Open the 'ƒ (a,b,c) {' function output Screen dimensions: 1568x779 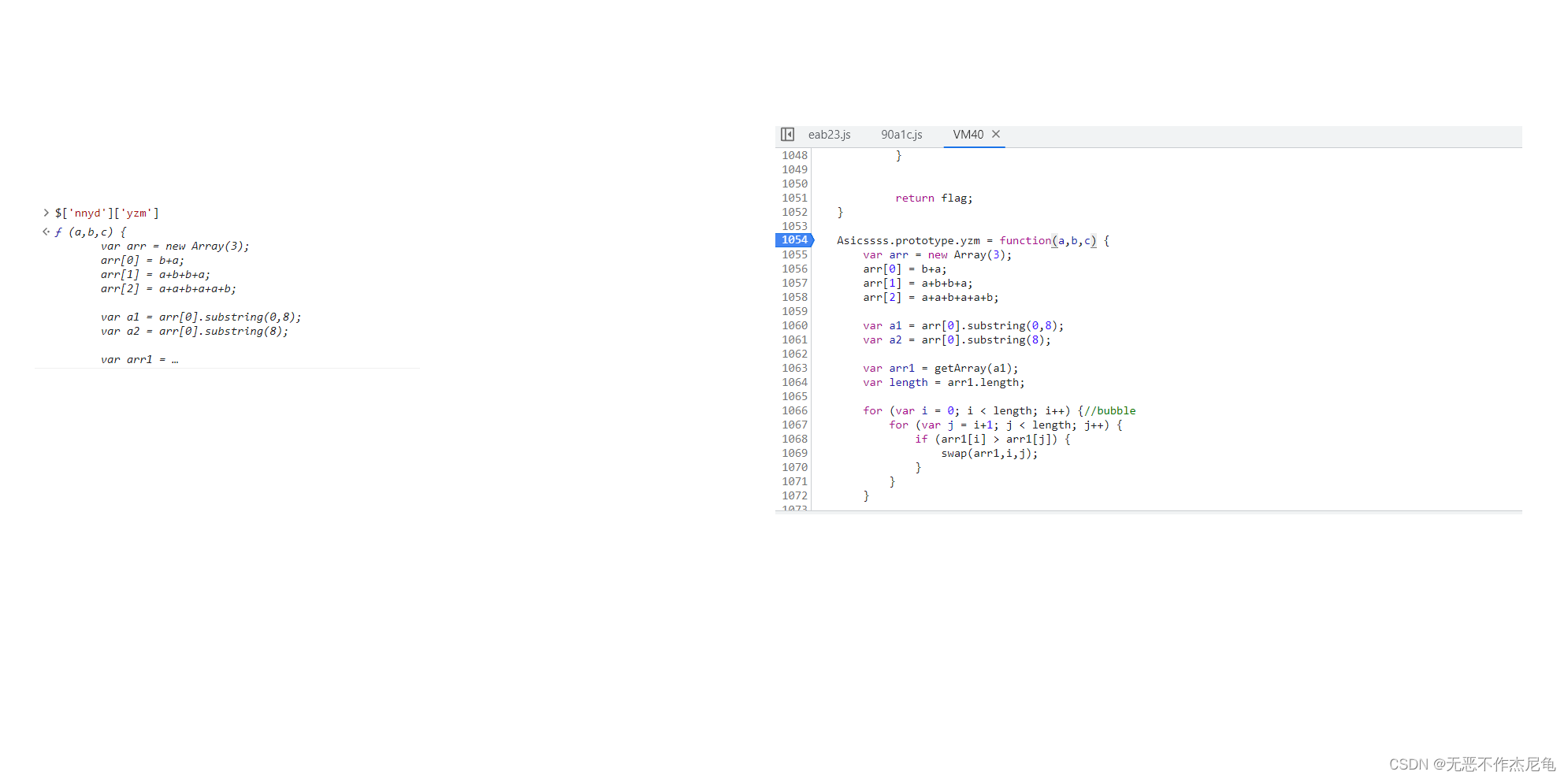click(91, 232)
